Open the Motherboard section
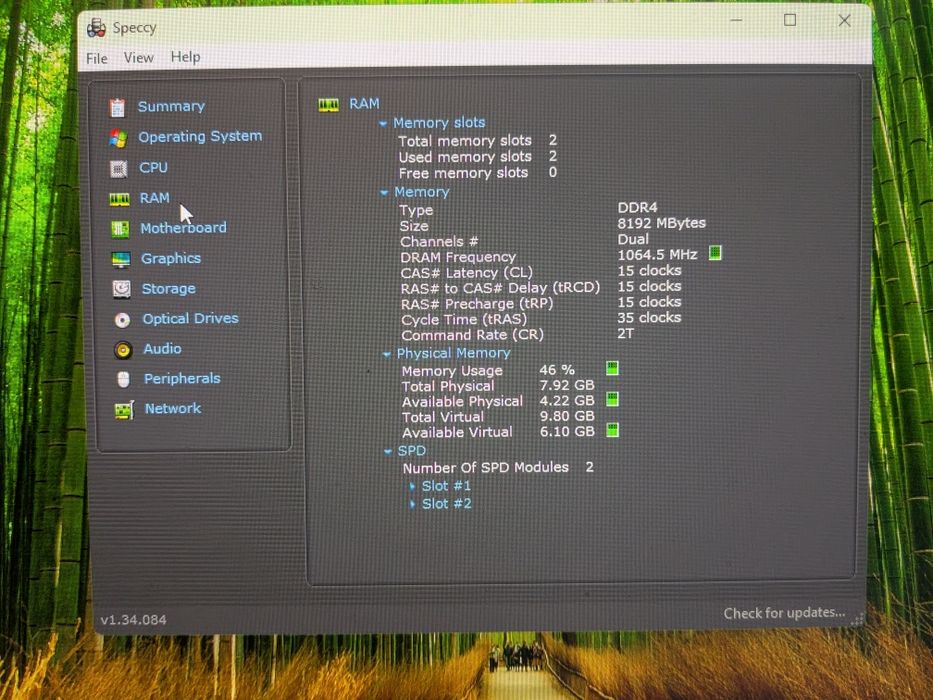 (x=183, y=228)
